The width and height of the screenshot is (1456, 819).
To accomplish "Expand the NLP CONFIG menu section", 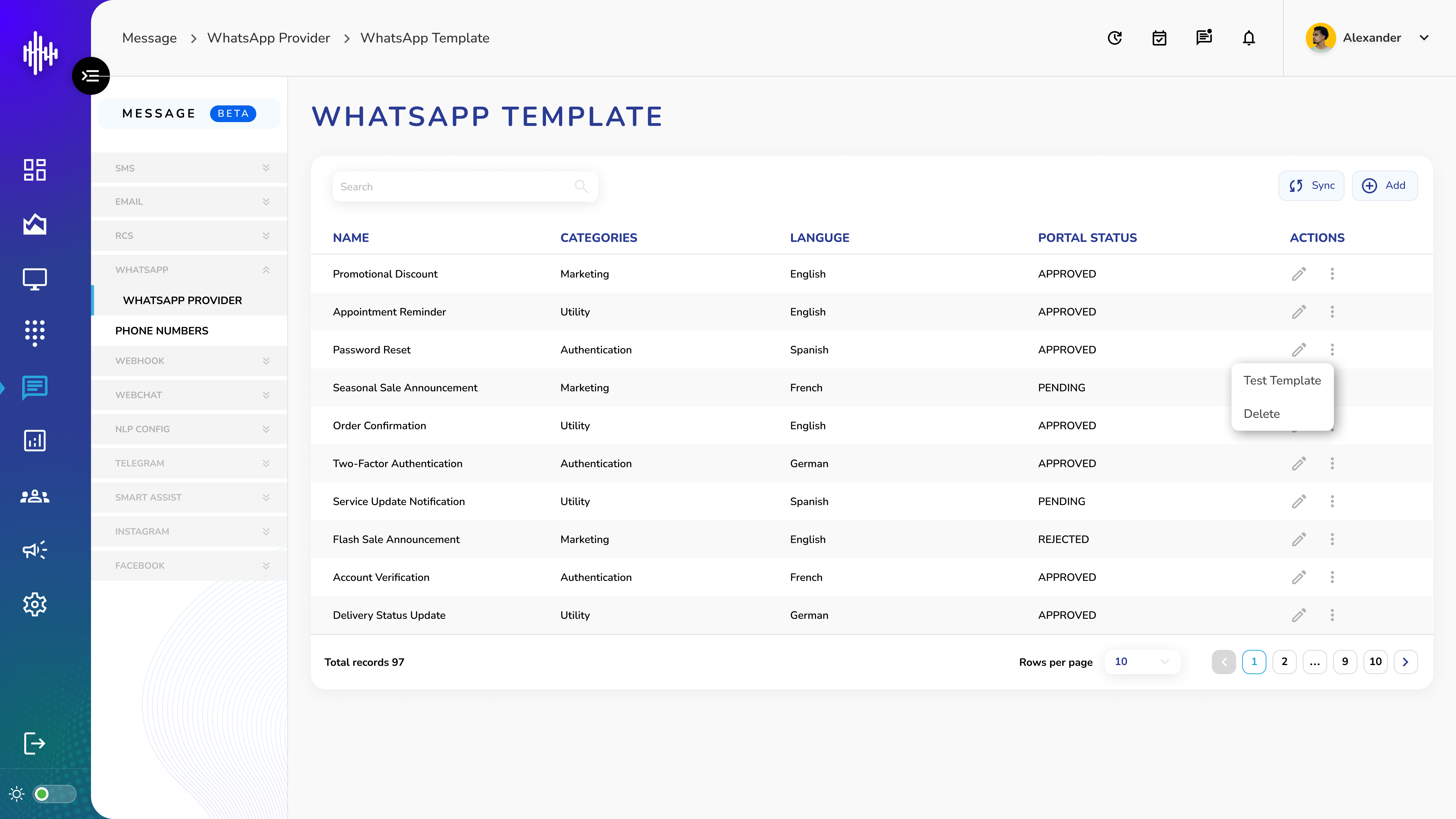I will pos(189,429).
